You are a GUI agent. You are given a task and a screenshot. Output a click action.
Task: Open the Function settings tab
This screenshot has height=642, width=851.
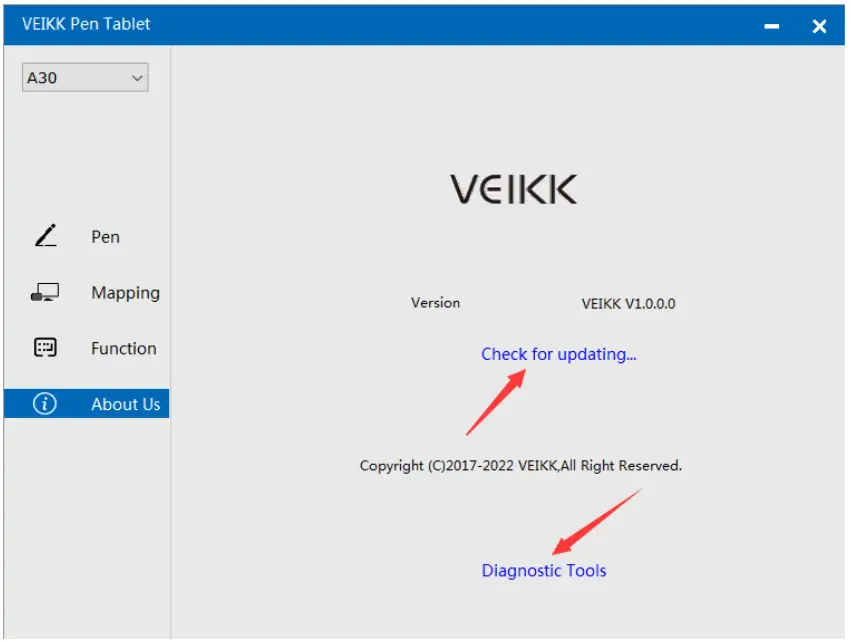(x=123, y=348)
